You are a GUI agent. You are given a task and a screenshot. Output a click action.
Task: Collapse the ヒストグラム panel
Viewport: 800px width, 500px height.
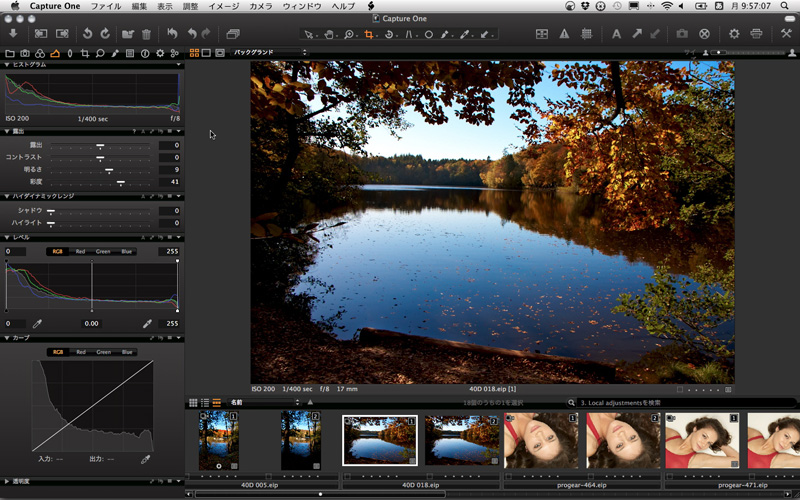[7, 65]
